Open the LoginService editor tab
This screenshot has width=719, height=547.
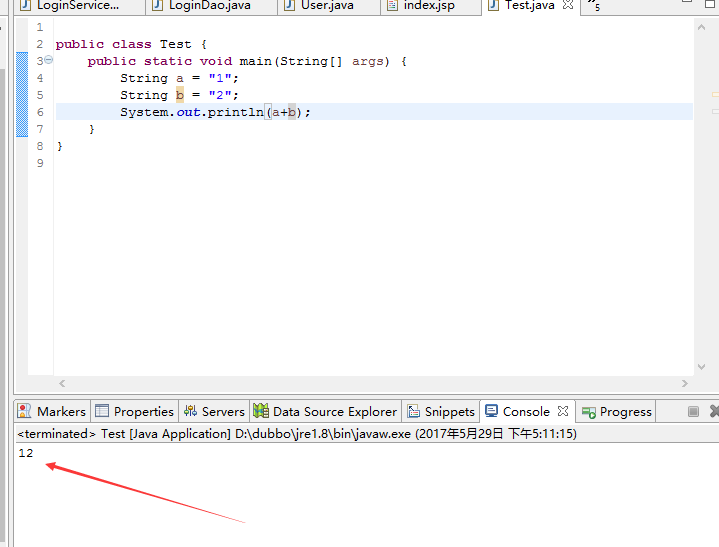click(76, 6)
